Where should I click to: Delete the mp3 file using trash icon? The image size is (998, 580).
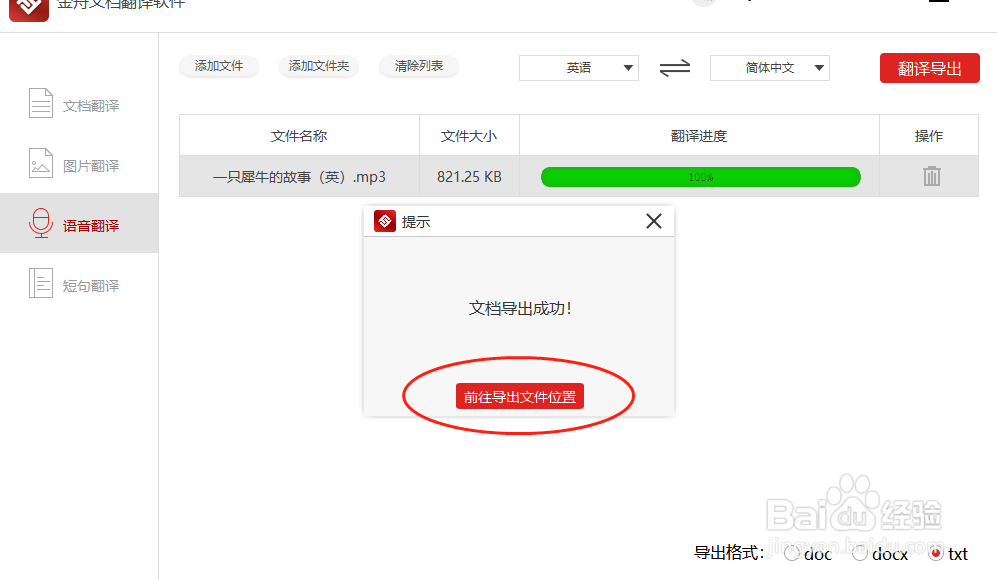coord(930,176)
